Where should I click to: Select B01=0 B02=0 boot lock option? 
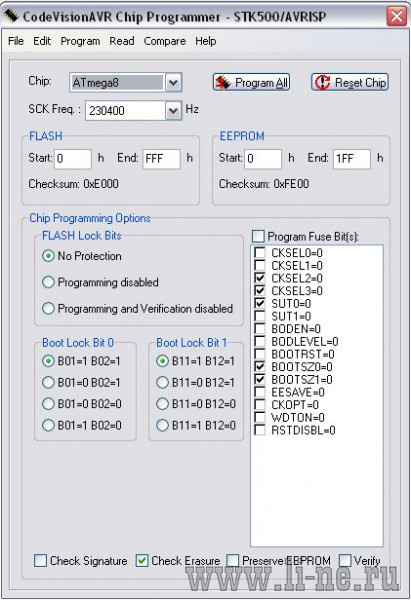48,404
